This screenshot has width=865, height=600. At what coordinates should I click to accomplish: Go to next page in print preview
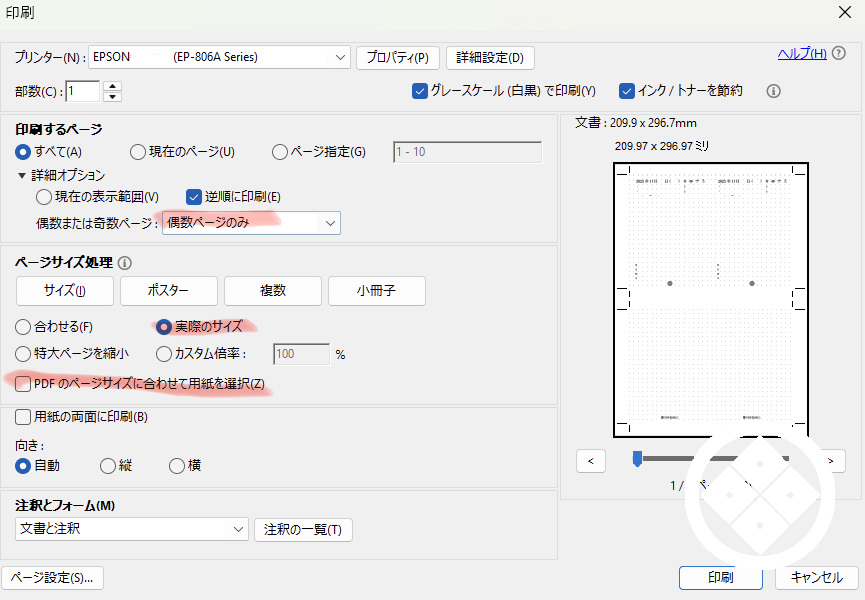(829, 461)
